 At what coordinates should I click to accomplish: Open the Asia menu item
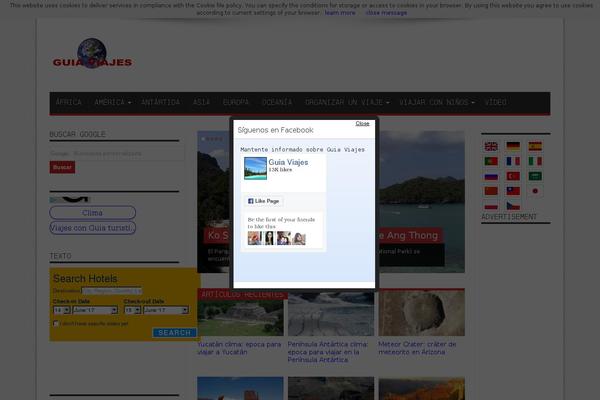201,102
